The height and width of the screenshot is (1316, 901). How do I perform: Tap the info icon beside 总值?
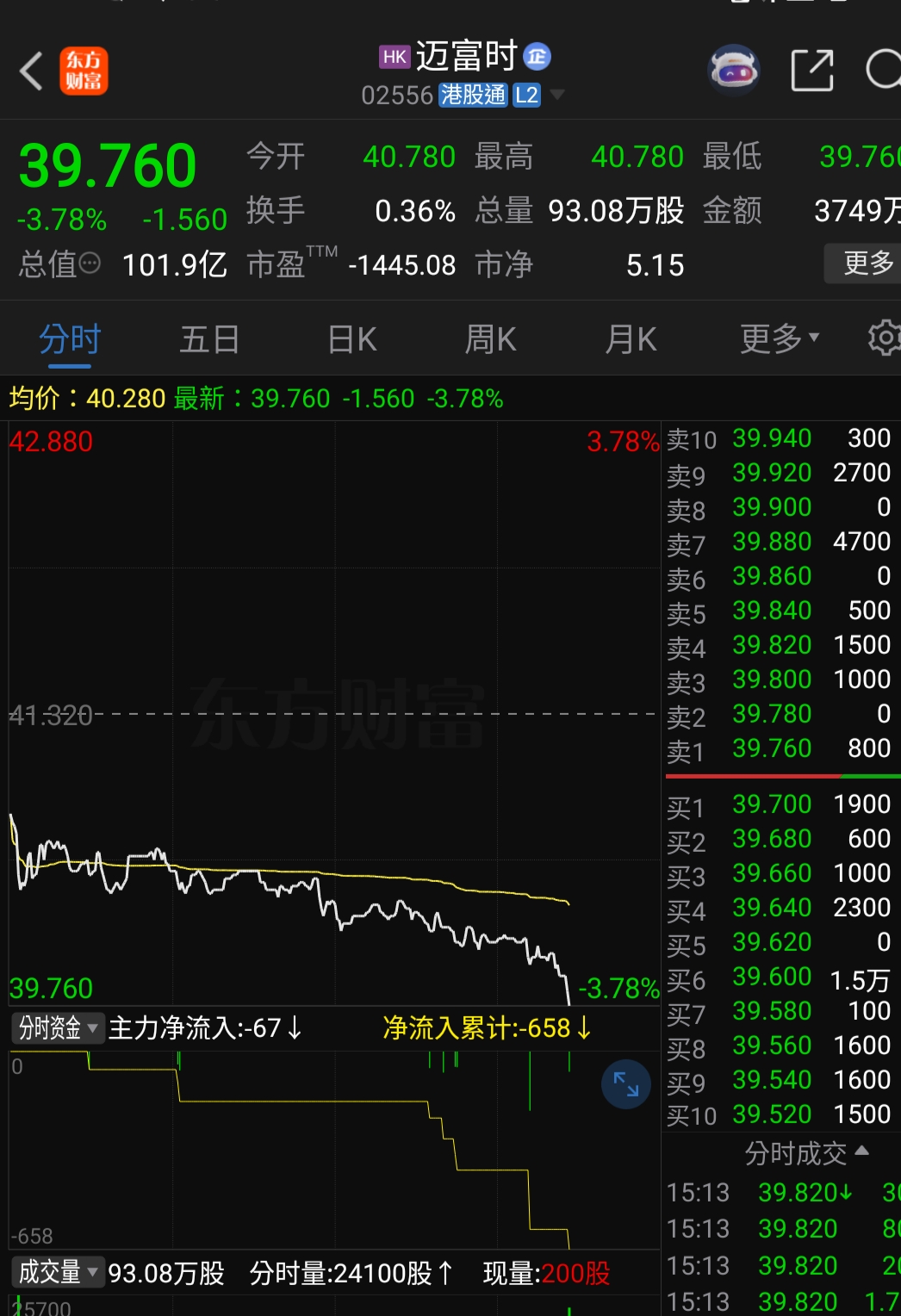tap(90, 263)
